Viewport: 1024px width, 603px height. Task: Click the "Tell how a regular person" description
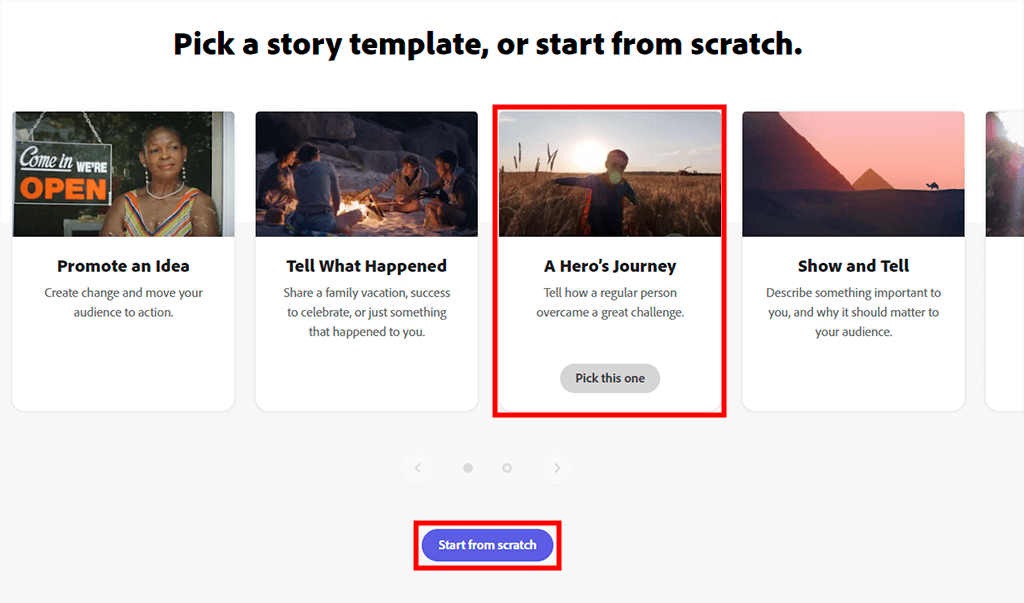(610, 303)
